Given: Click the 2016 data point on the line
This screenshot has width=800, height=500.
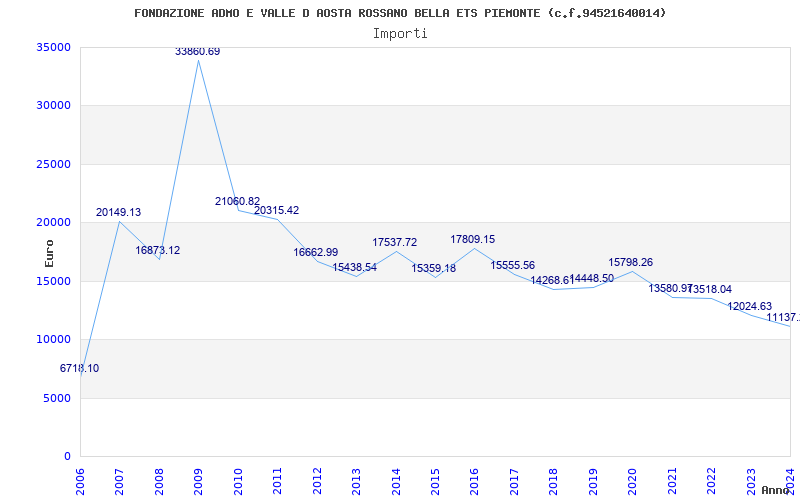Looking at the screenshot, I should (474, 248).
